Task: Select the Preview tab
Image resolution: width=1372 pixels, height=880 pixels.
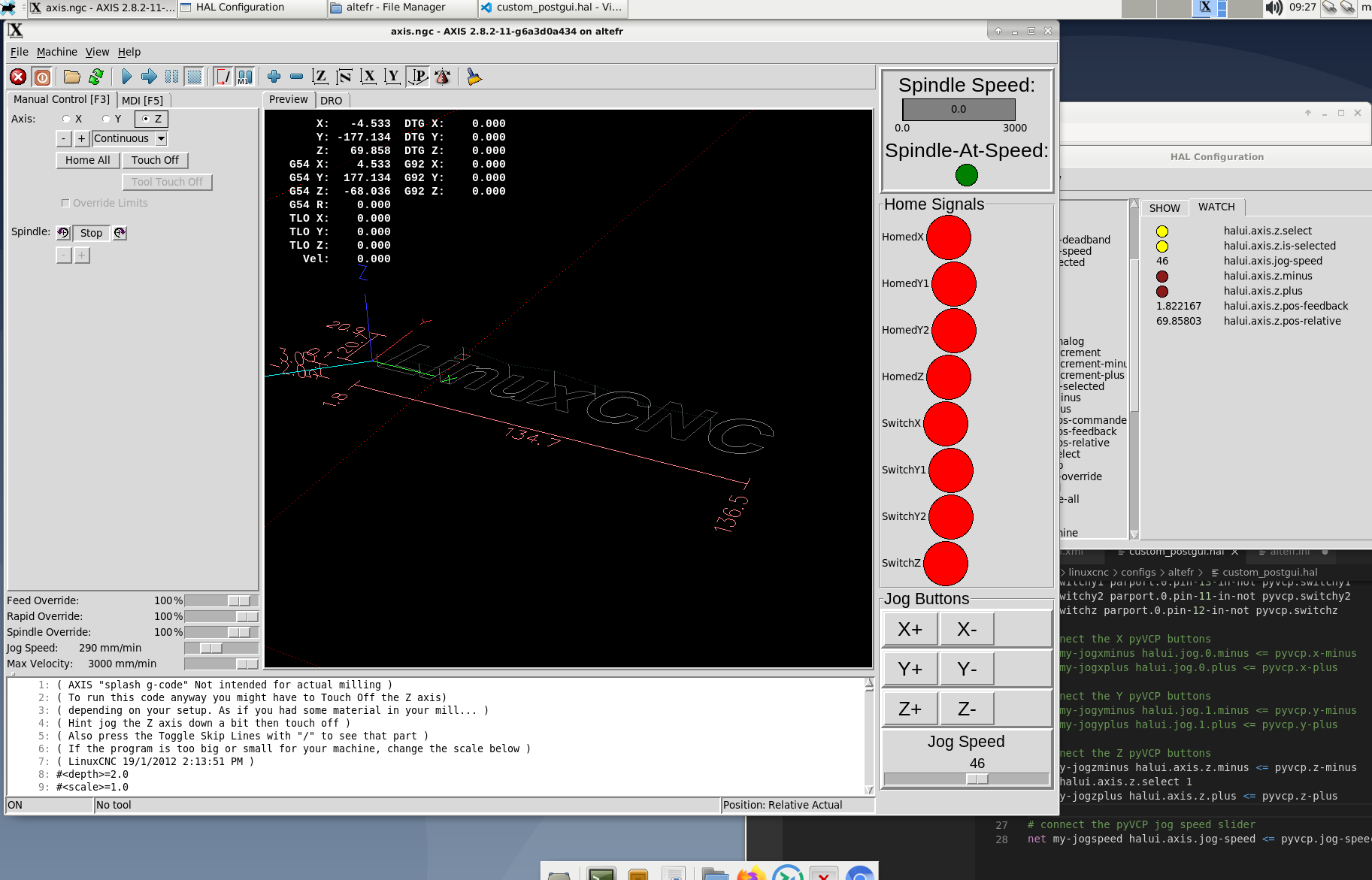Action: (x=289, y=99)
